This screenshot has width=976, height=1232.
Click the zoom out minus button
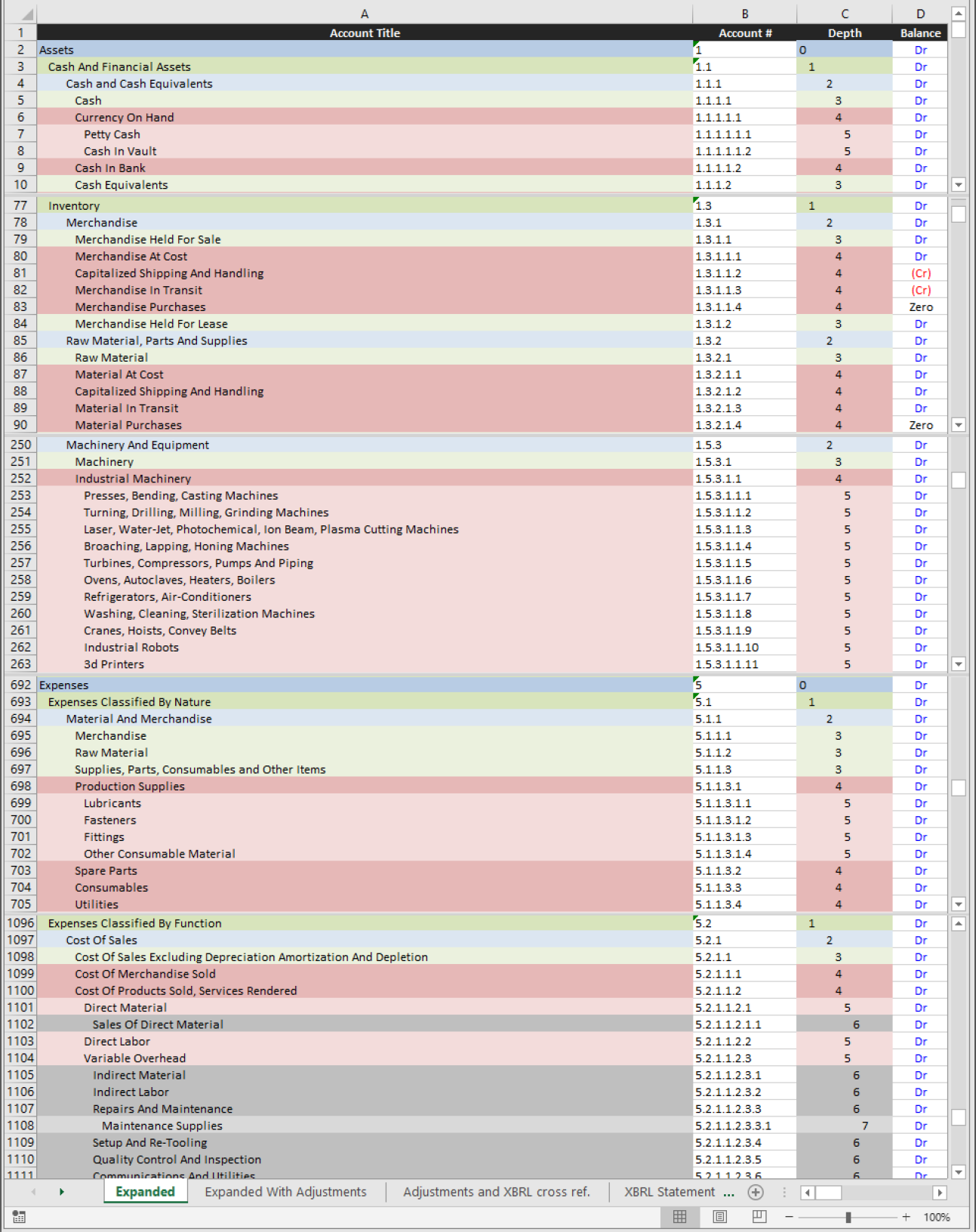point(789,1217)
